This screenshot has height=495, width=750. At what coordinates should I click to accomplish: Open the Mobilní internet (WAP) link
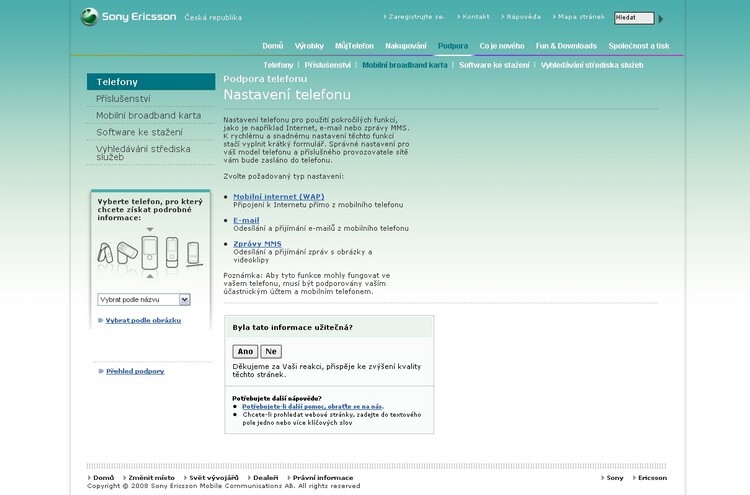tap(278, 196)
